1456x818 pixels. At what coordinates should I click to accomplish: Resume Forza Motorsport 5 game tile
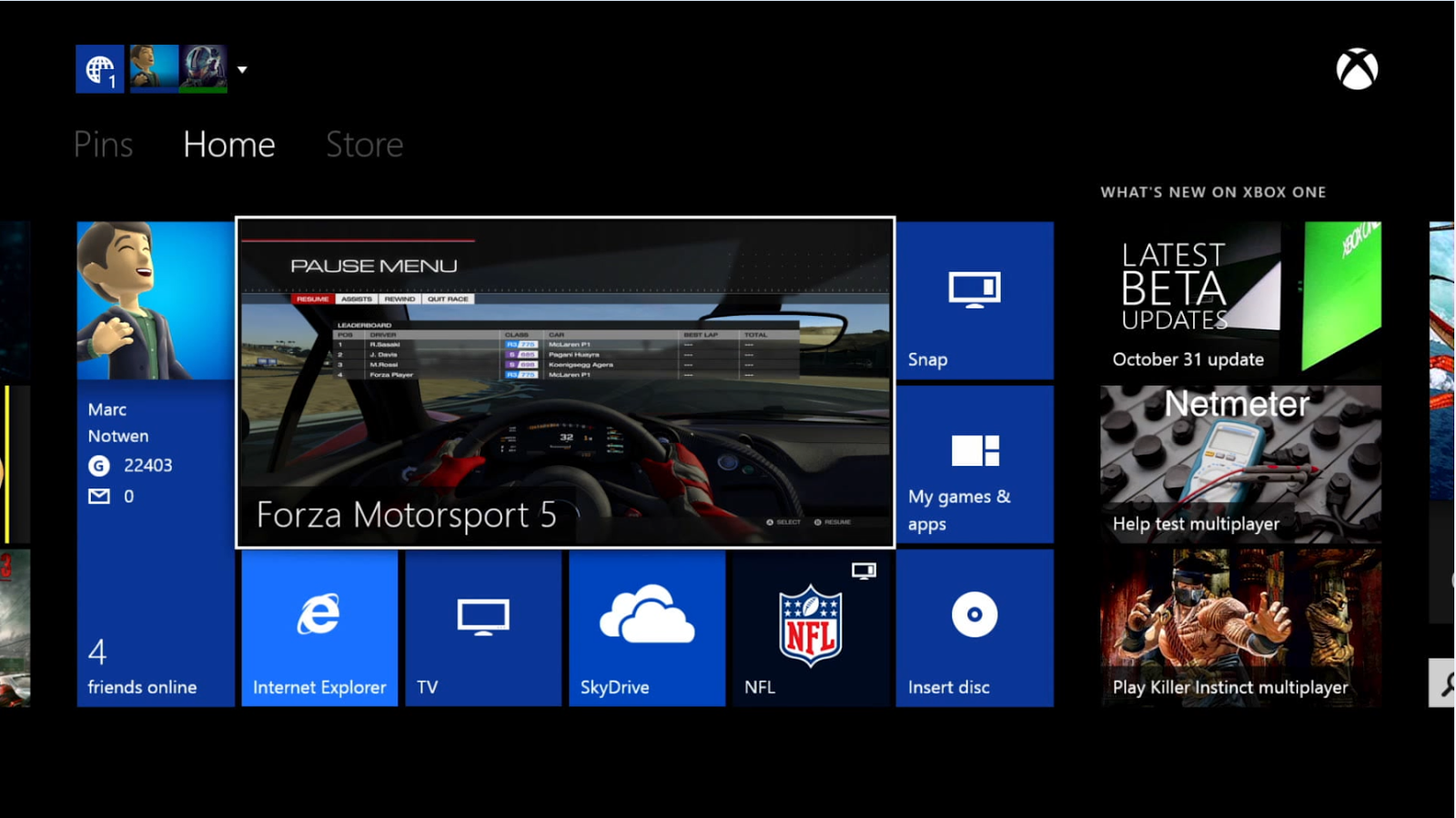pyautogui.click(x=565, y=383)
